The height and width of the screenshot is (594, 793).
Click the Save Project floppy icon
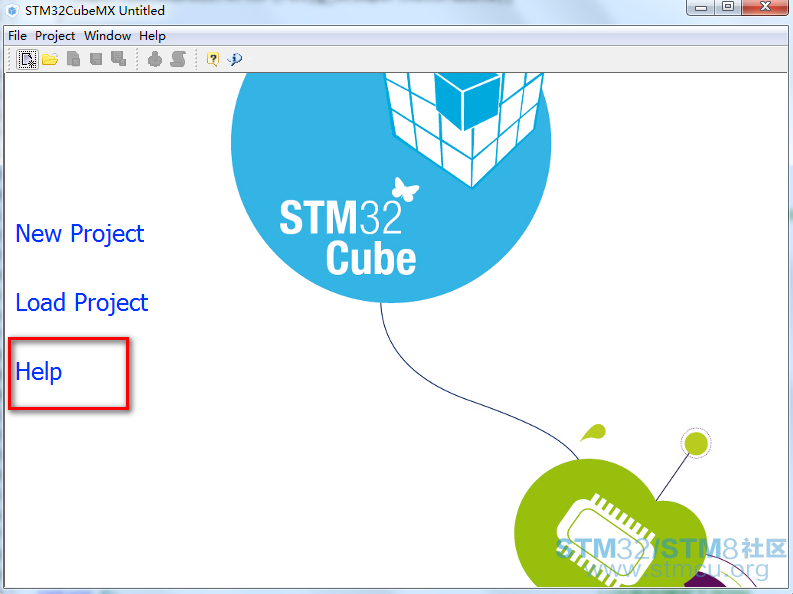coord(96,59)
